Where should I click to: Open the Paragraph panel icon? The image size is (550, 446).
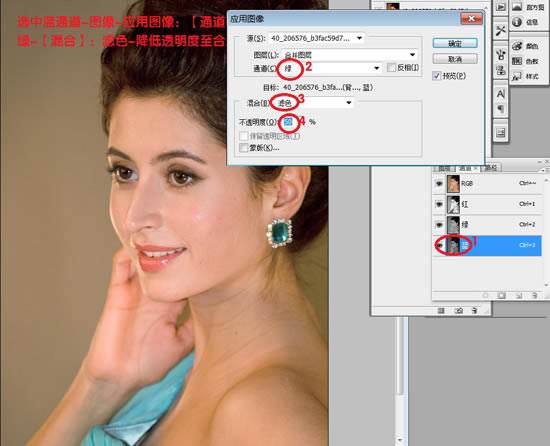coord(501,109)
